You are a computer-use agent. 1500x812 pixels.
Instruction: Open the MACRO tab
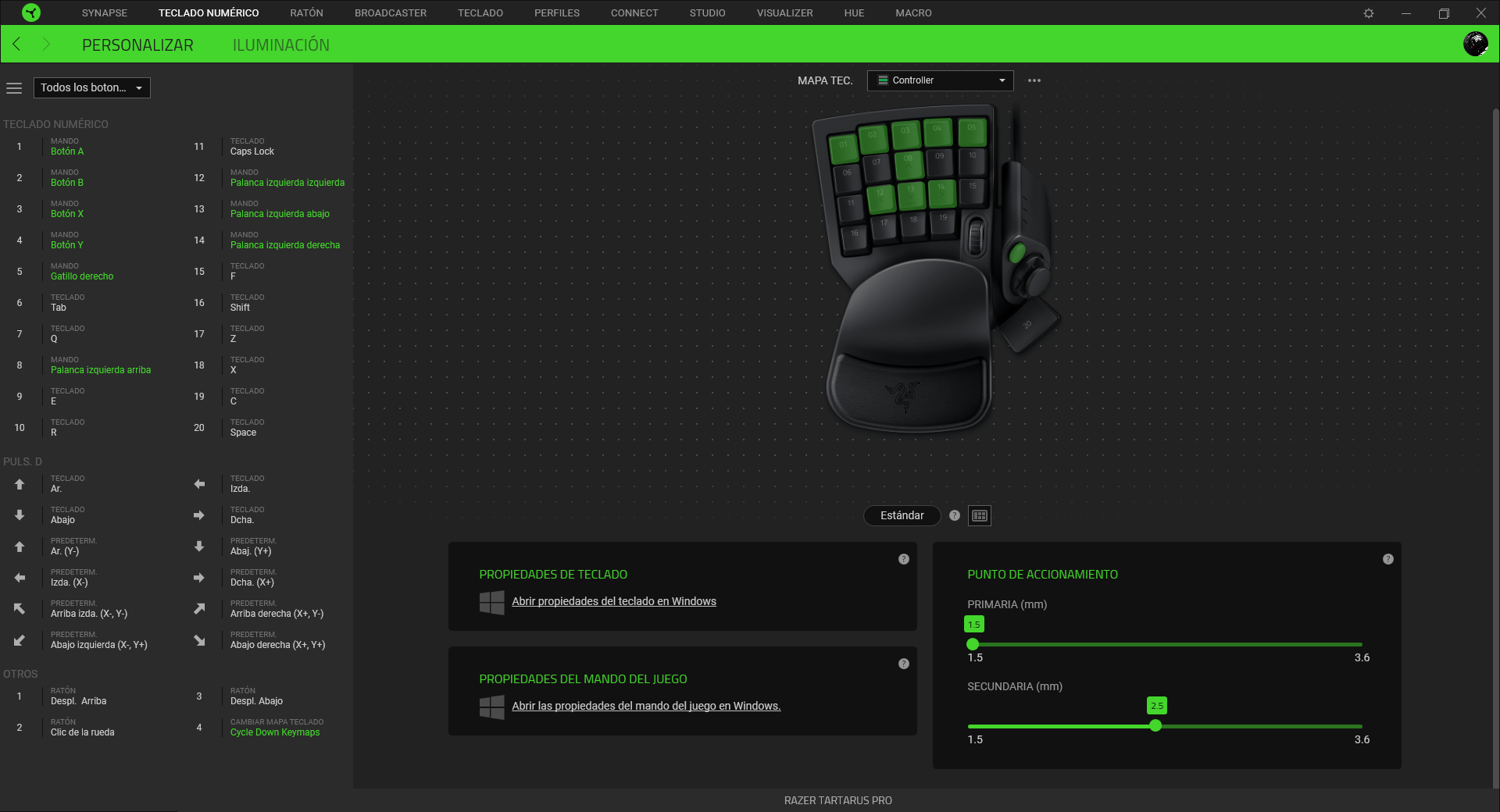click(x=913, y=13)
